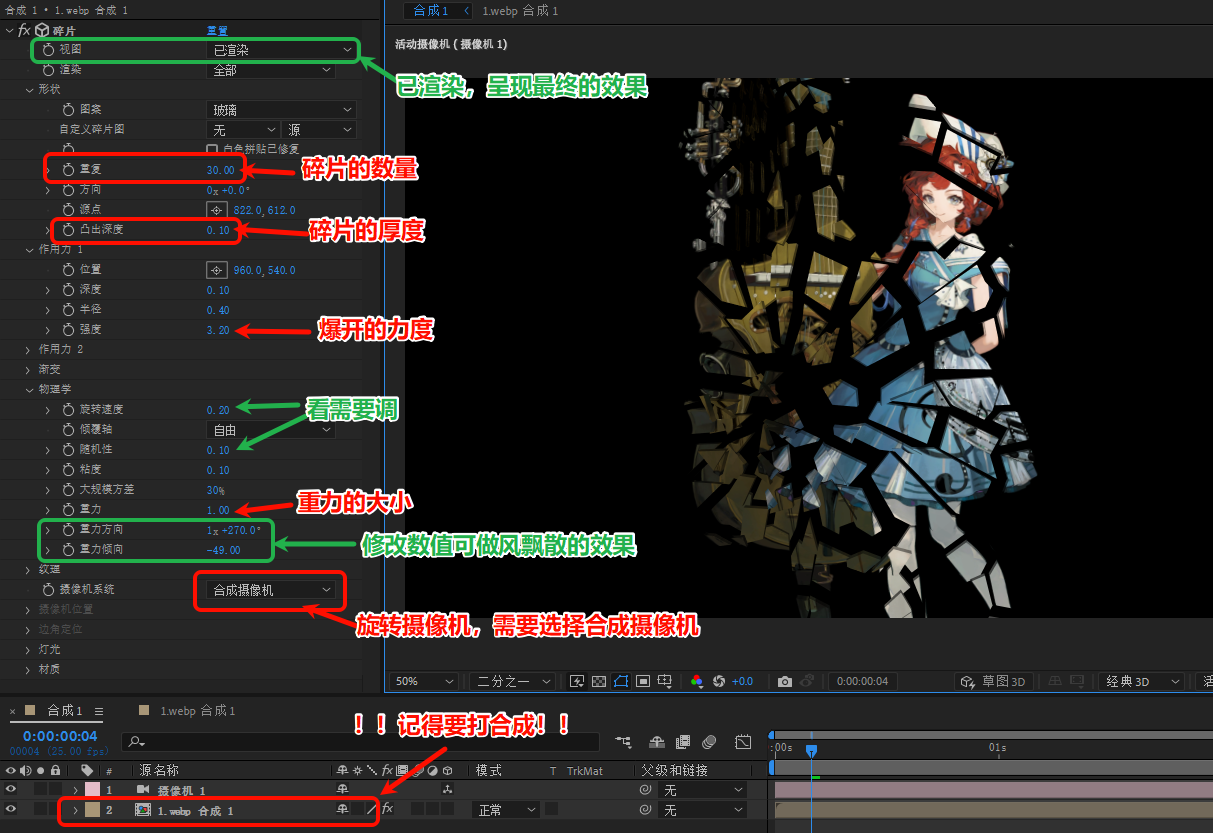Open the 渲染 dropdown showing 全部
Viewport: 1213px width, 833px height.
(x=272, y=70)
